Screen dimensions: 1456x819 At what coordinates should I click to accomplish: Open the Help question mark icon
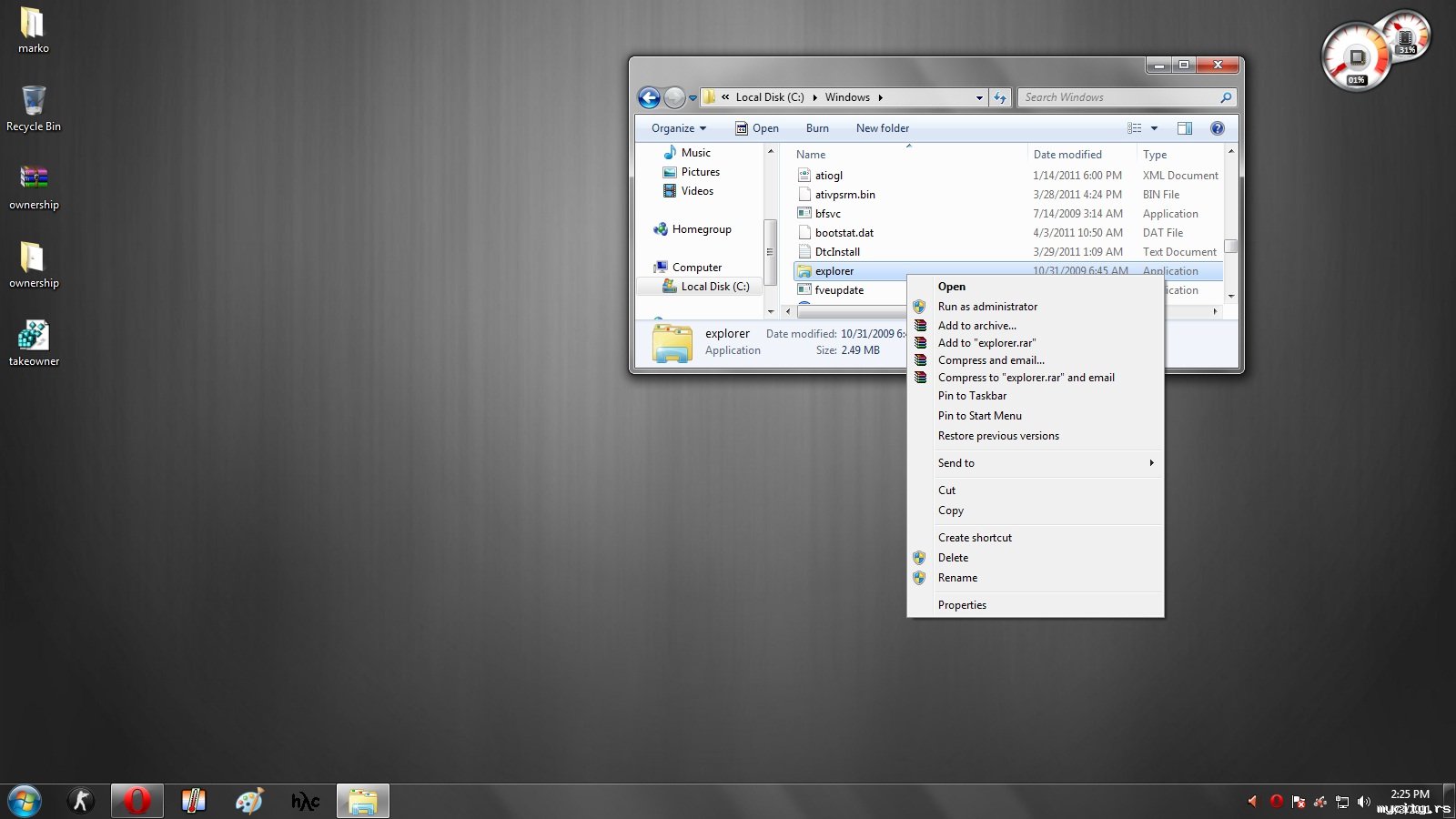point(1218,128)
